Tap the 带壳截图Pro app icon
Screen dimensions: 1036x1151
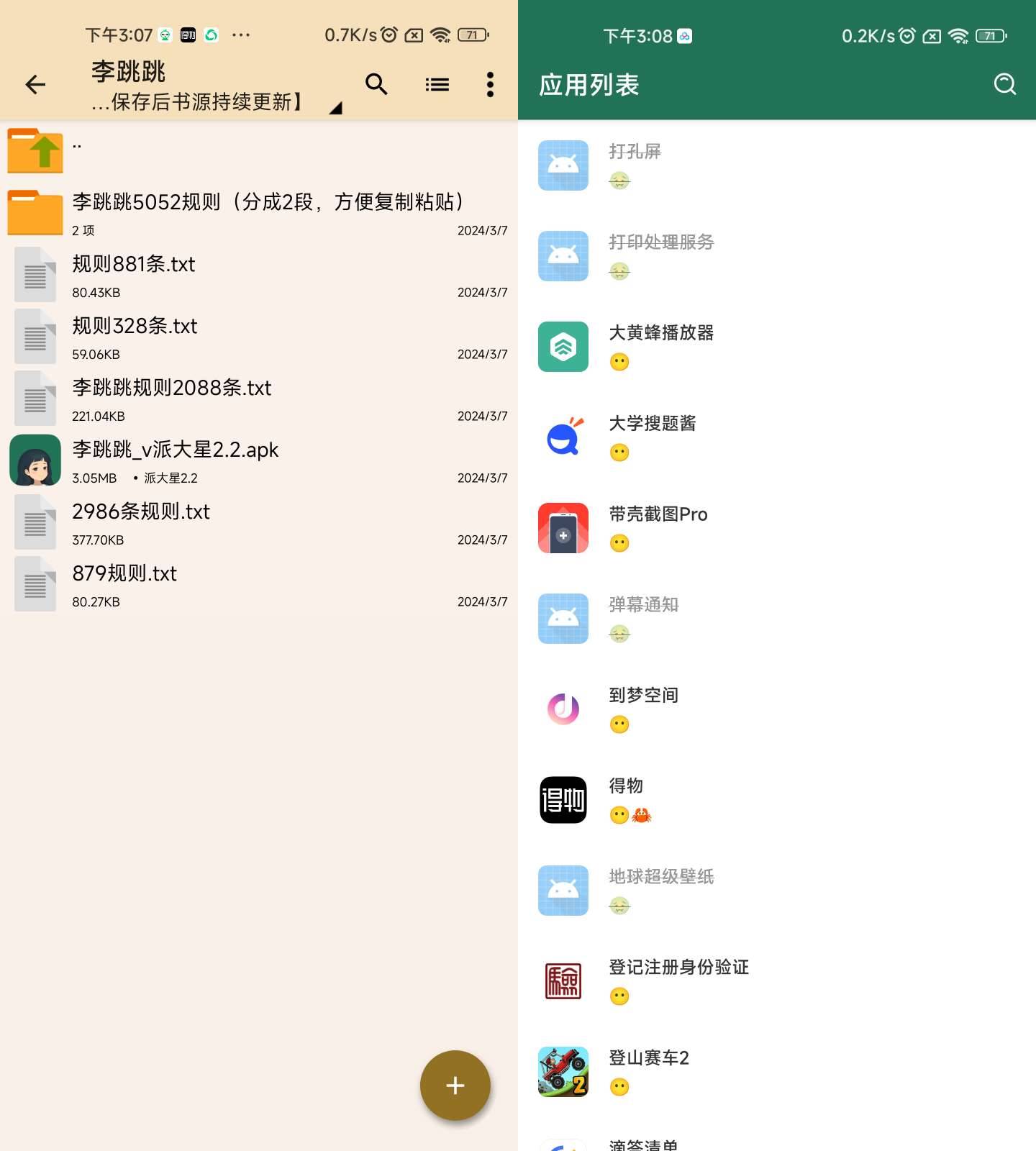click(x=563, y=528)
